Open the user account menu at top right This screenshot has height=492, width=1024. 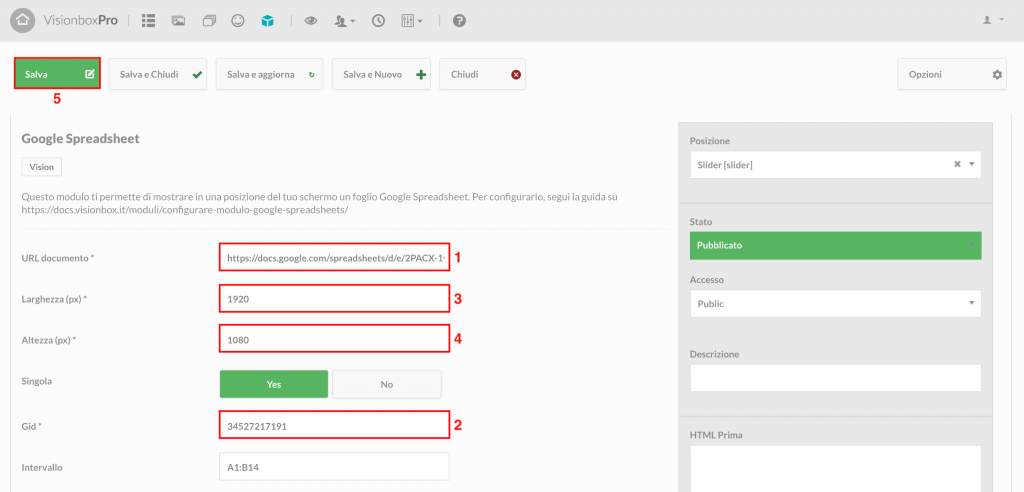pos(993,20)
